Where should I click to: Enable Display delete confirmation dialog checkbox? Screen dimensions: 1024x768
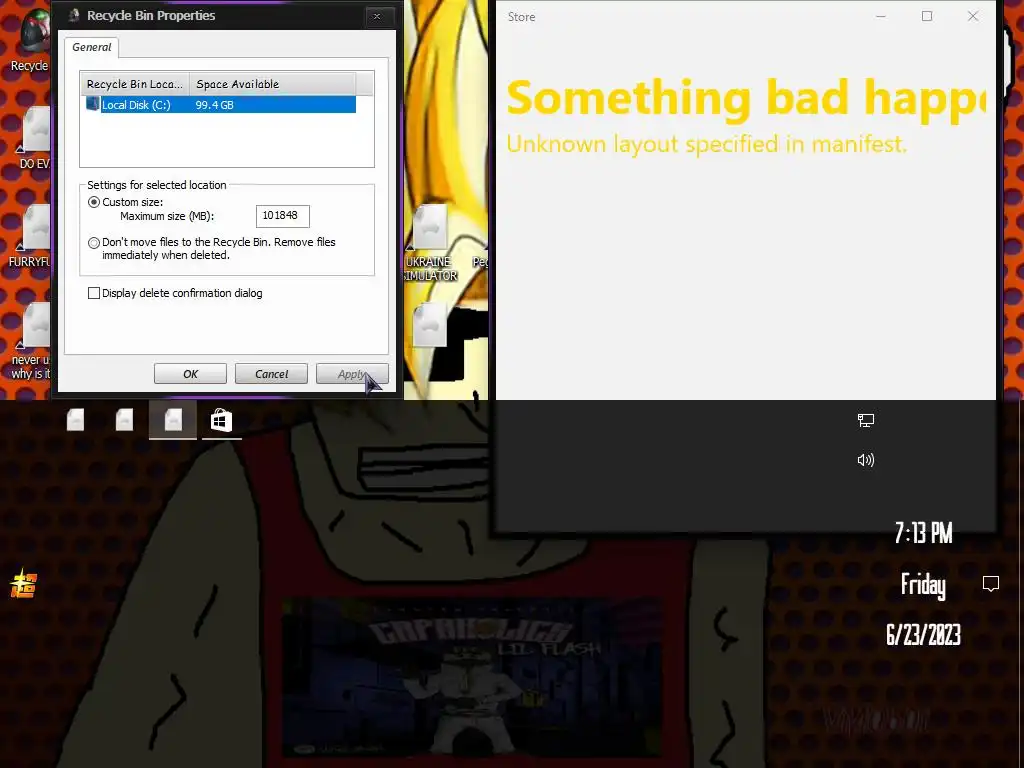point(93,293)
